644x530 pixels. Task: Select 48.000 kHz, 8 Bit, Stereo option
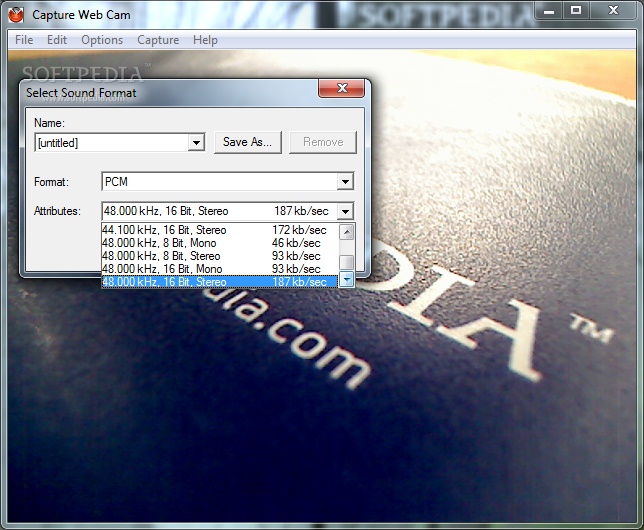click(220, 256)
